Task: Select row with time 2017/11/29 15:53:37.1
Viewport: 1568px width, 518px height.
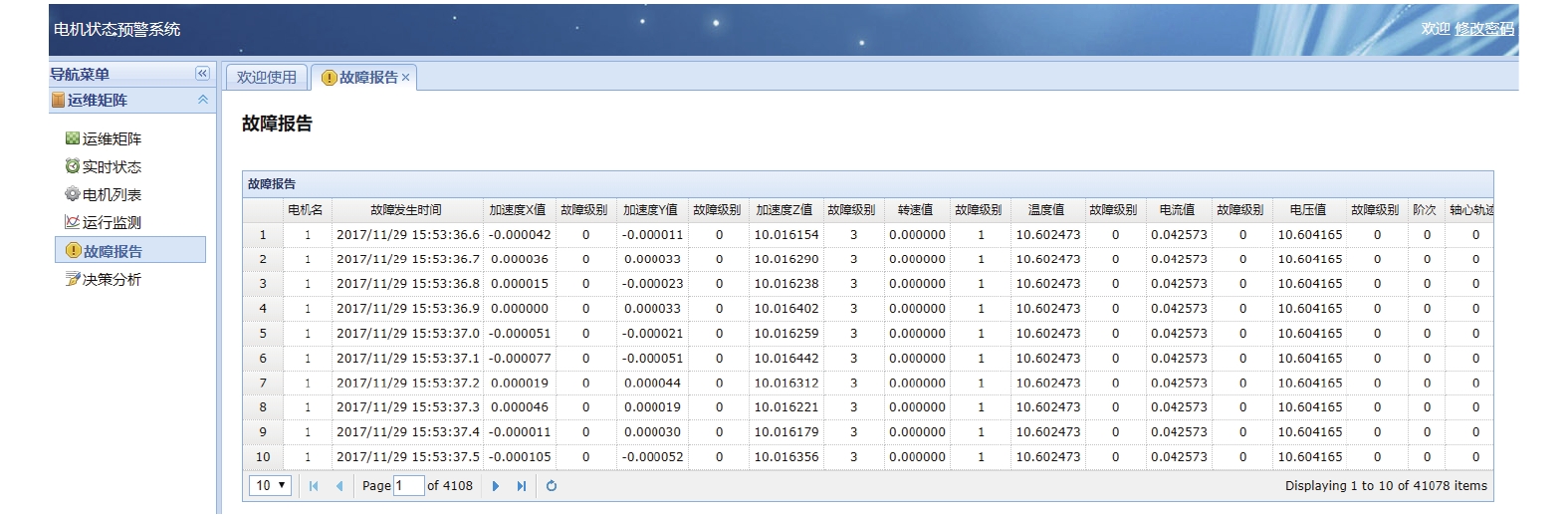Action: (868, 358)
